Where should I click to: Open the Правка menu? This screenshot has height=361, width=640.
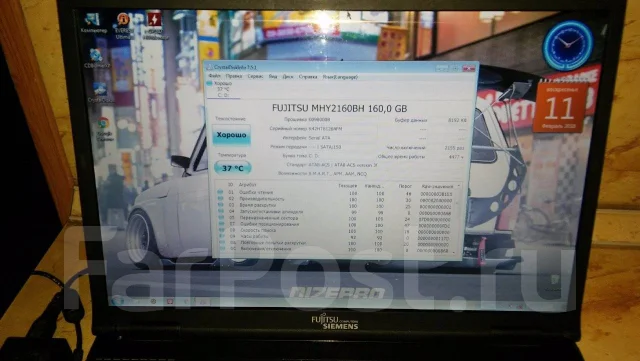click(x=233, y=76)
